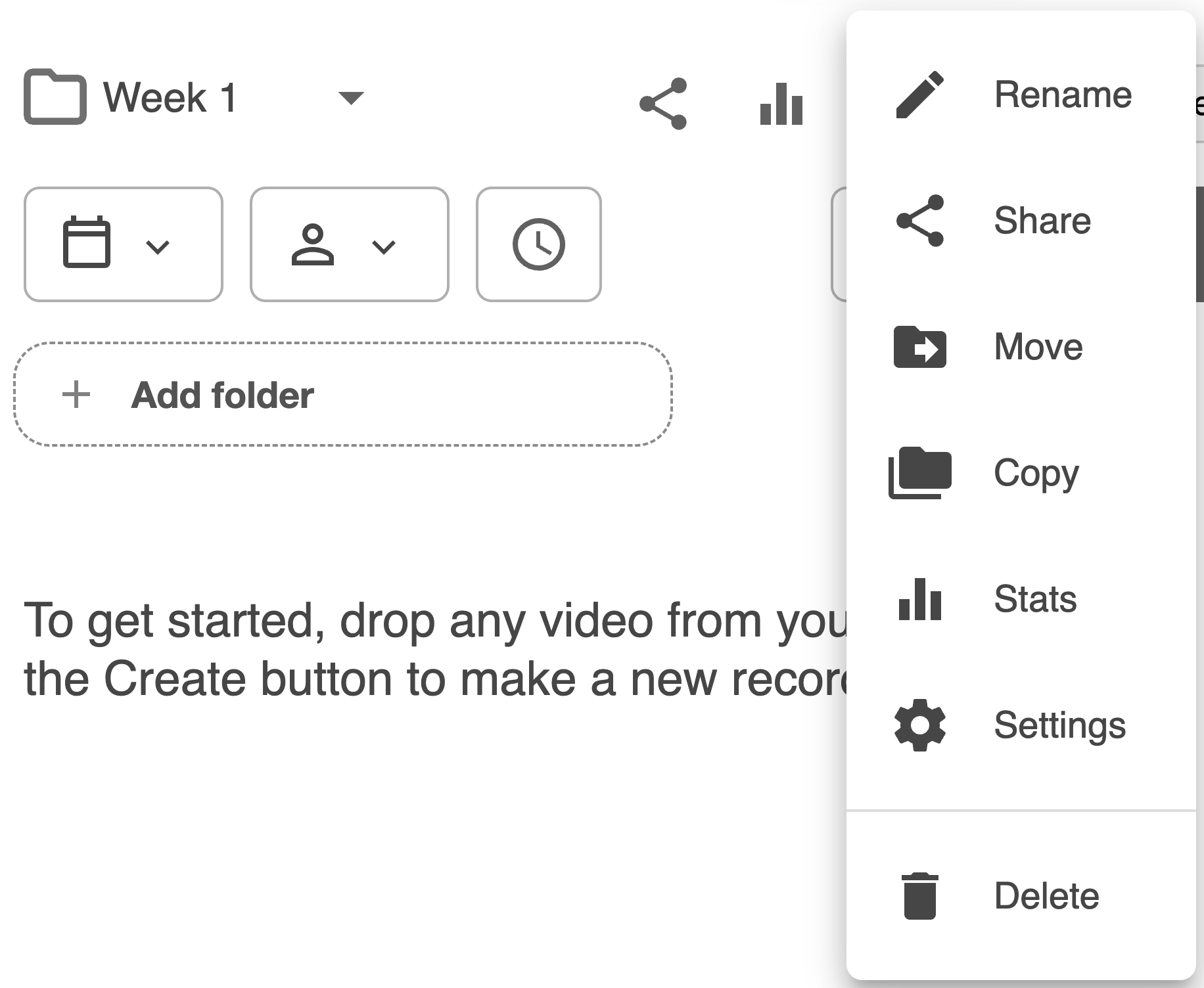Select Move from the folder menu
The image size is (1204, 988).
tap(1038, 347)
